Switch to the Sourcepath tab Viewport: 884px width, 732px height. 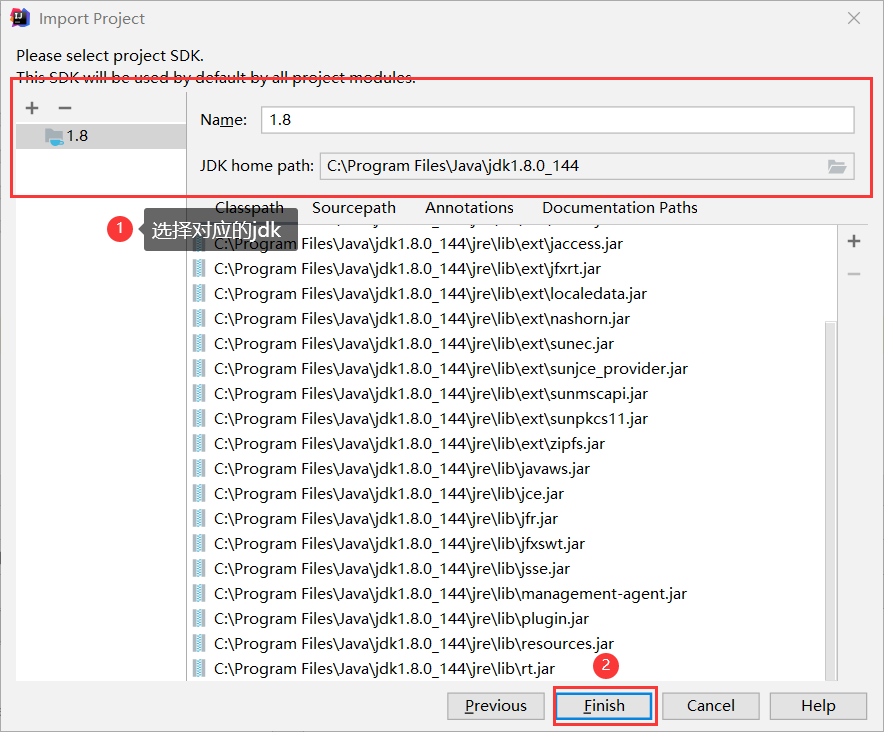pos(353,207)
